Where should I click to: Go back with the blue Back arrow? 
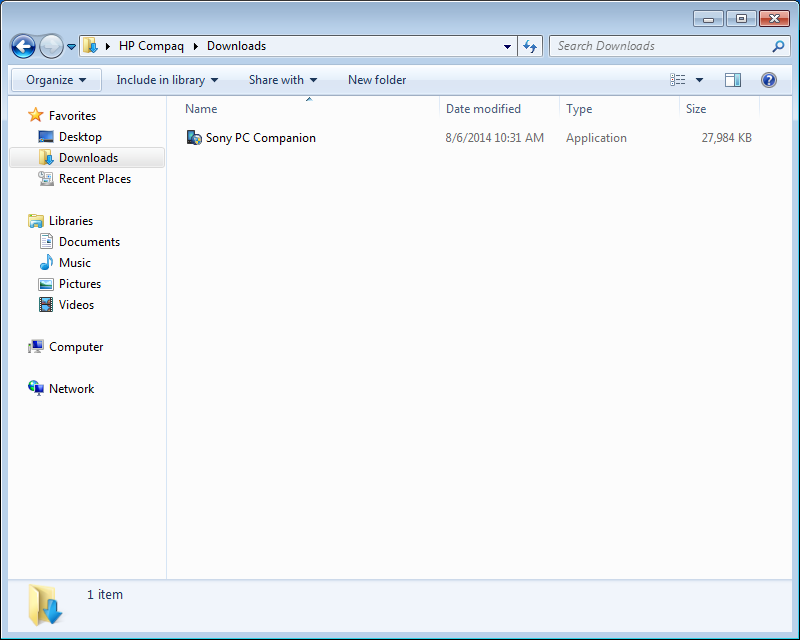click(23, 46)
